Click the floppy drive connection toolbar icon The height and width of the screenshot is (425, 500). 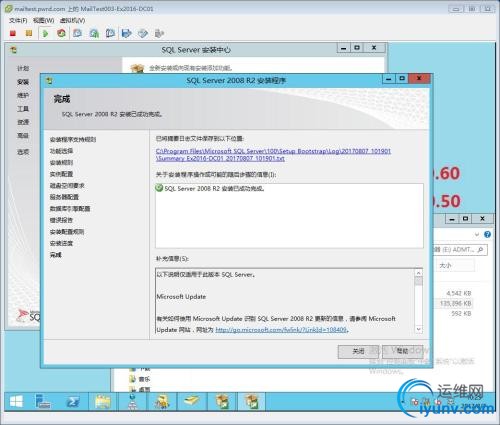pos(127,33)
